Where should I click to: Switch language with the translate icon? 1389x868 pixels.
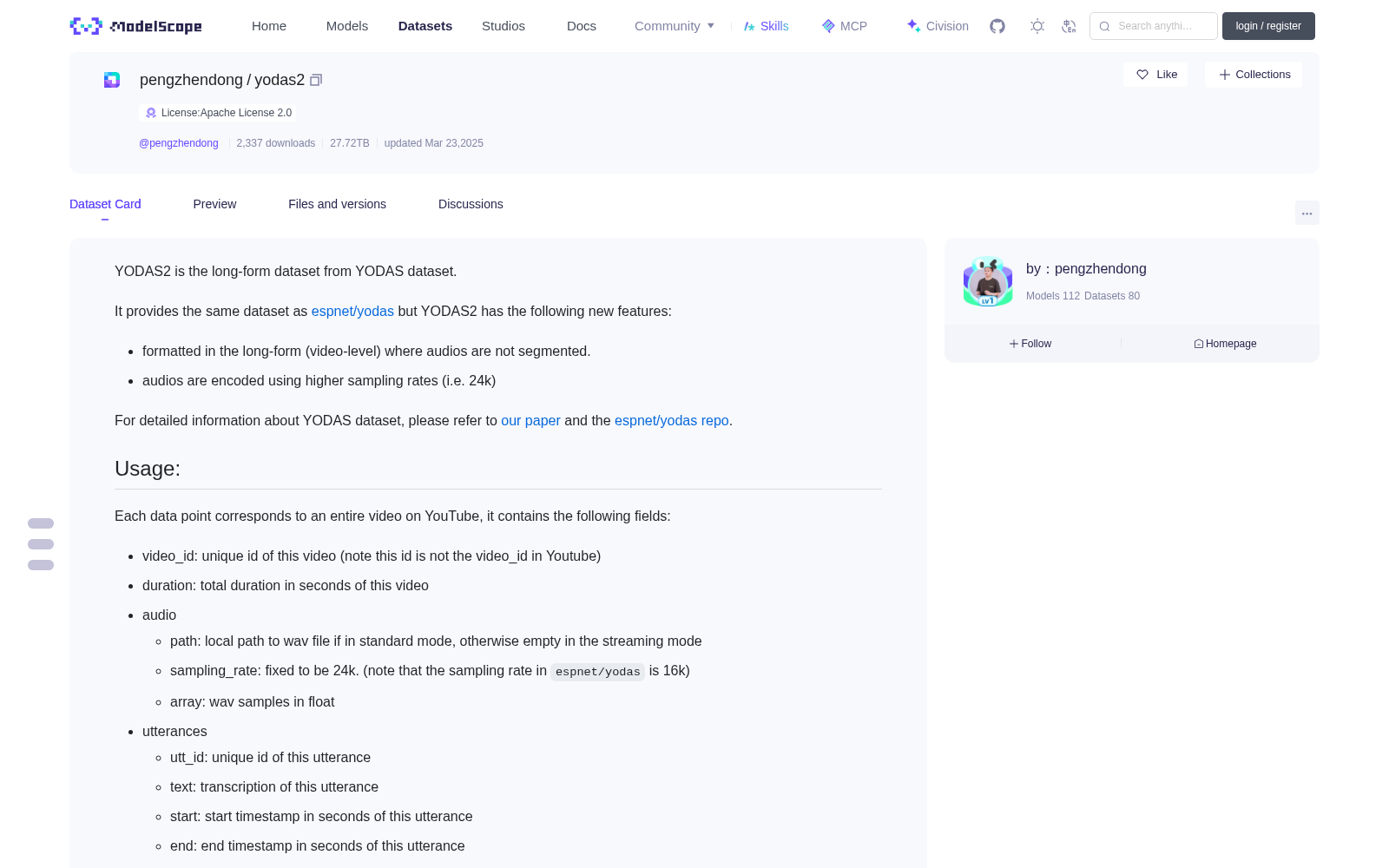pos(1069,26)
